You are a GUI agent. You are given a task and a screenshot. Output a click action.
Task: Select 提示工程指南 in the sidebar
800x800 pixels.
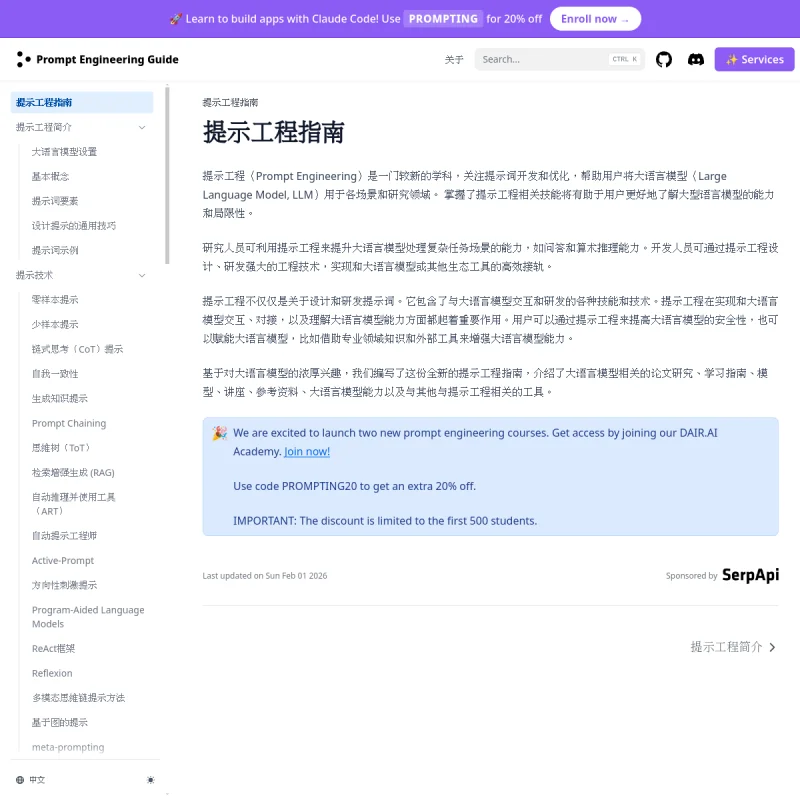[82, 102]
